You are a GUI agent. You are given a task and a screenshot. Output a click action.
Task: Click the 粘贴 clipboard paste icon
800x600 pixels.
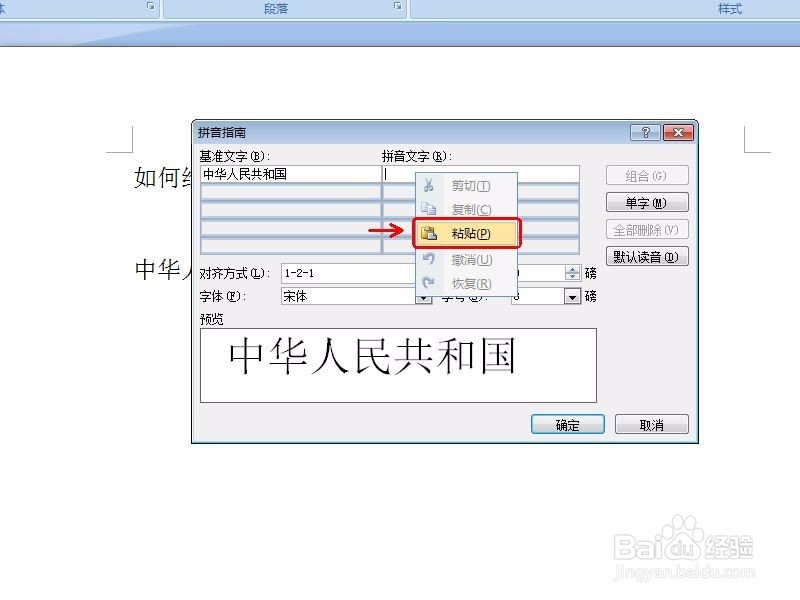tap(429, 232)
